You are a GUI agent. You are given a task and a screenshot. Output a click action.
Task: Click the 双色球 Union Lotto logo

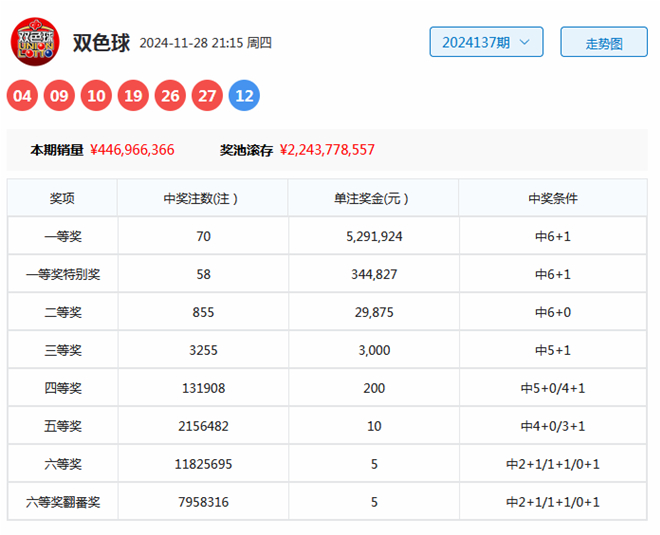coord(35,42)
